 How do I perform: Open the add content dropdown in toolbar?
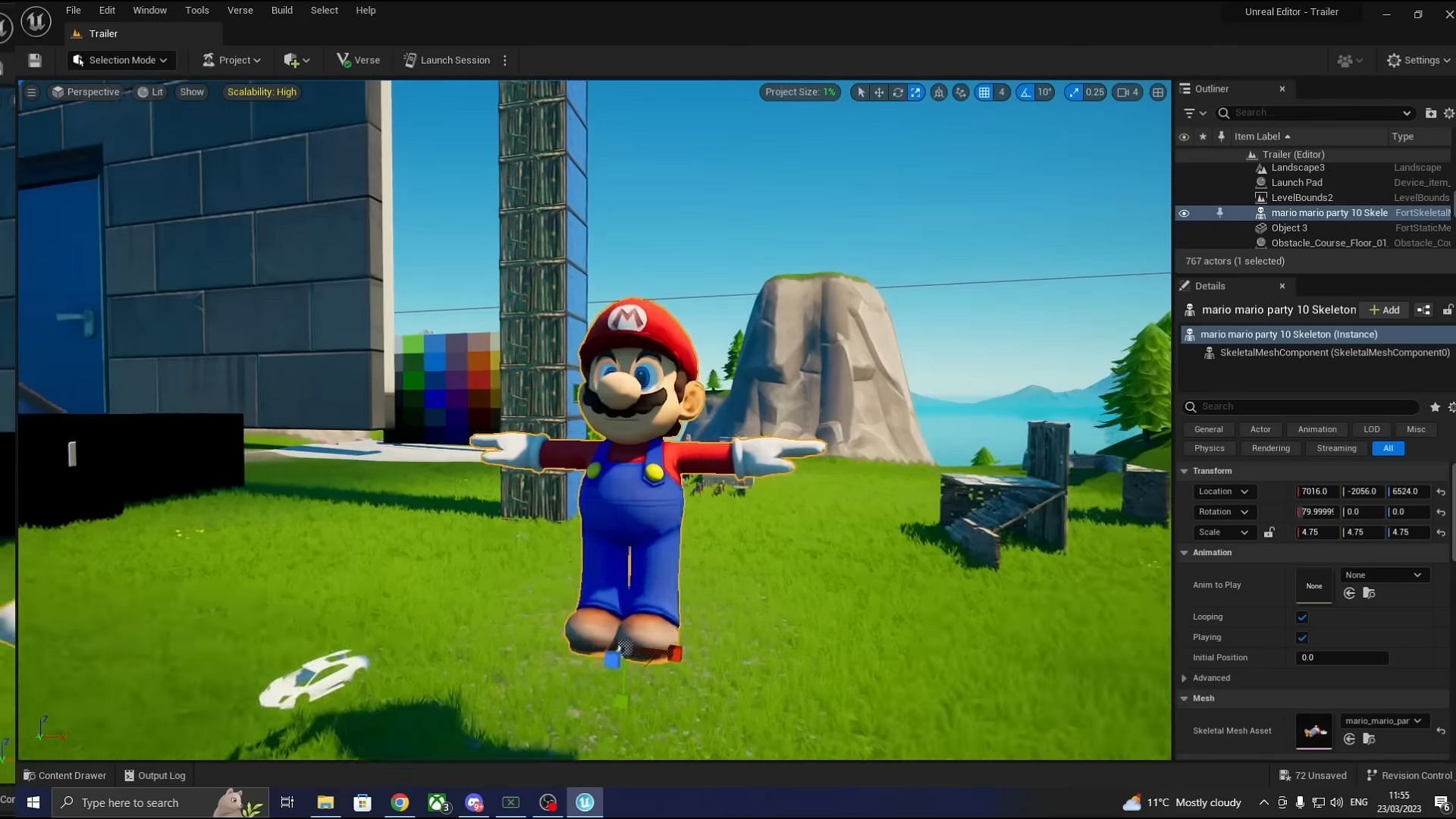pyautogui.click(x=297, y=61)
